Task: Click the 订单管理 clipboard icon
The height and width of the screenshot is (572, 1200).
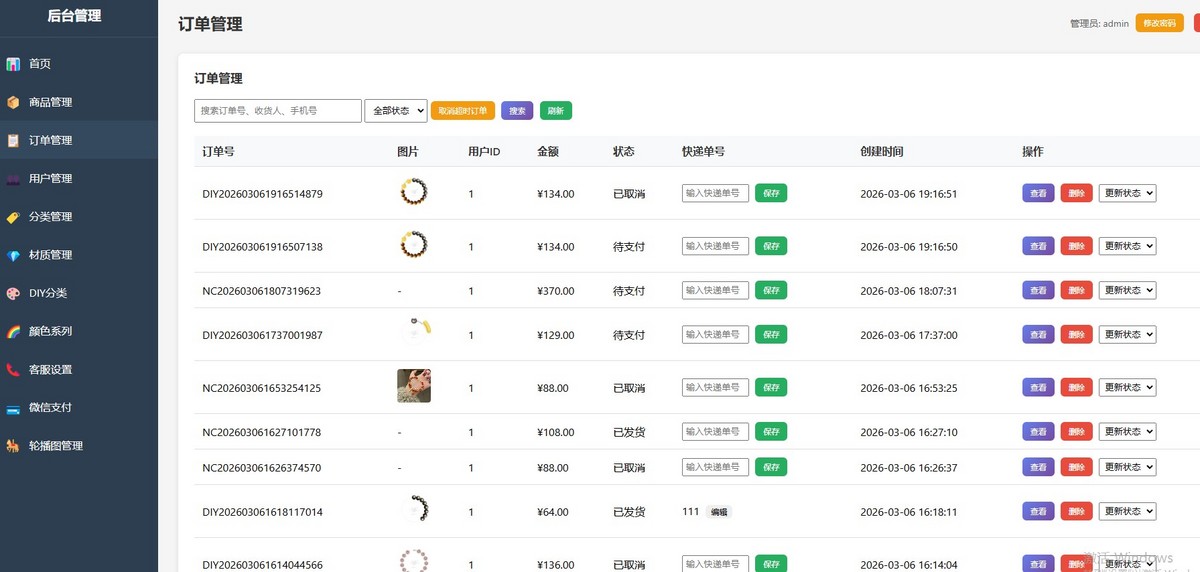Action: tap(13, 140)
